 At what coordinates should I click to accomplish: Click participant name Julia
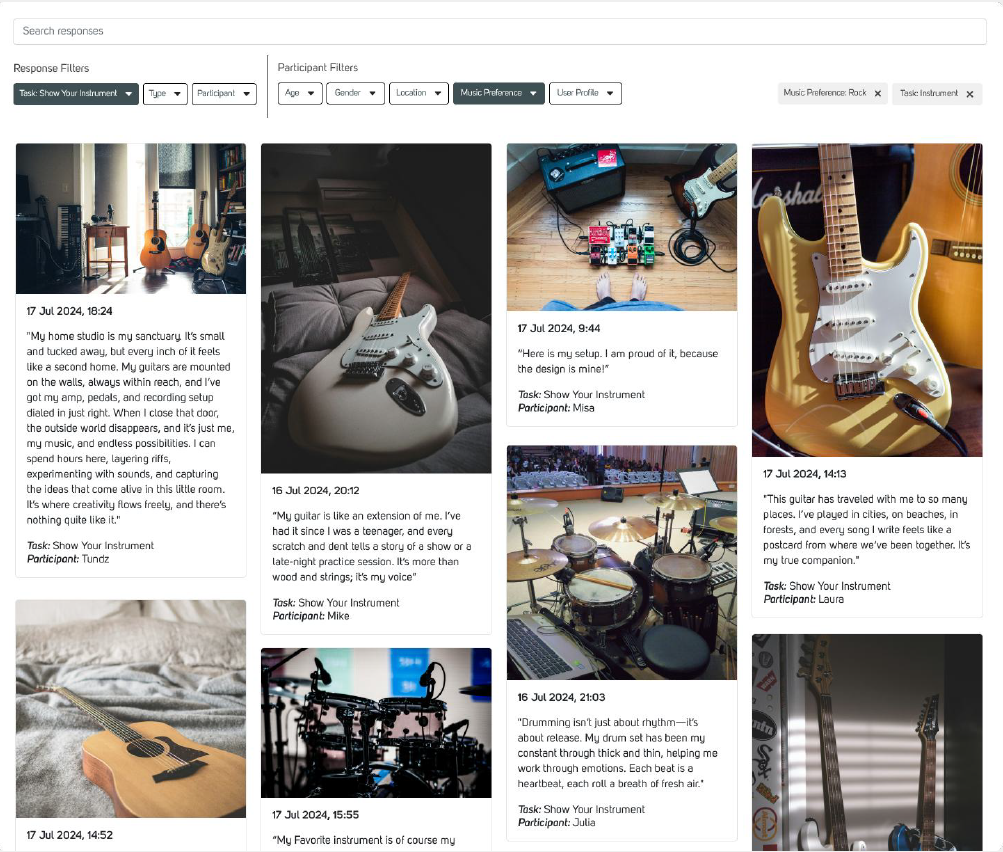(x=584, y=823)
